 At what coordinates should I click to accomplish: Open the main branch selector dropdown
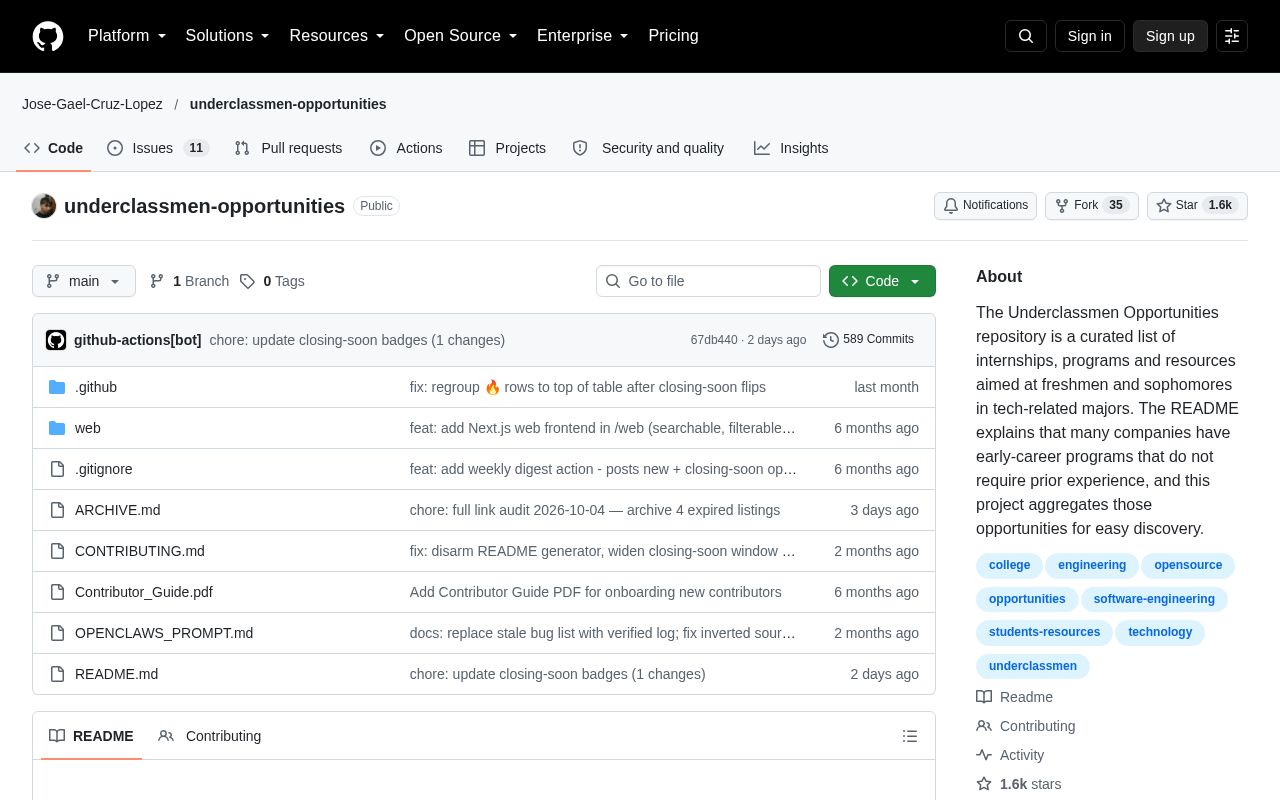tap(84, 281)
